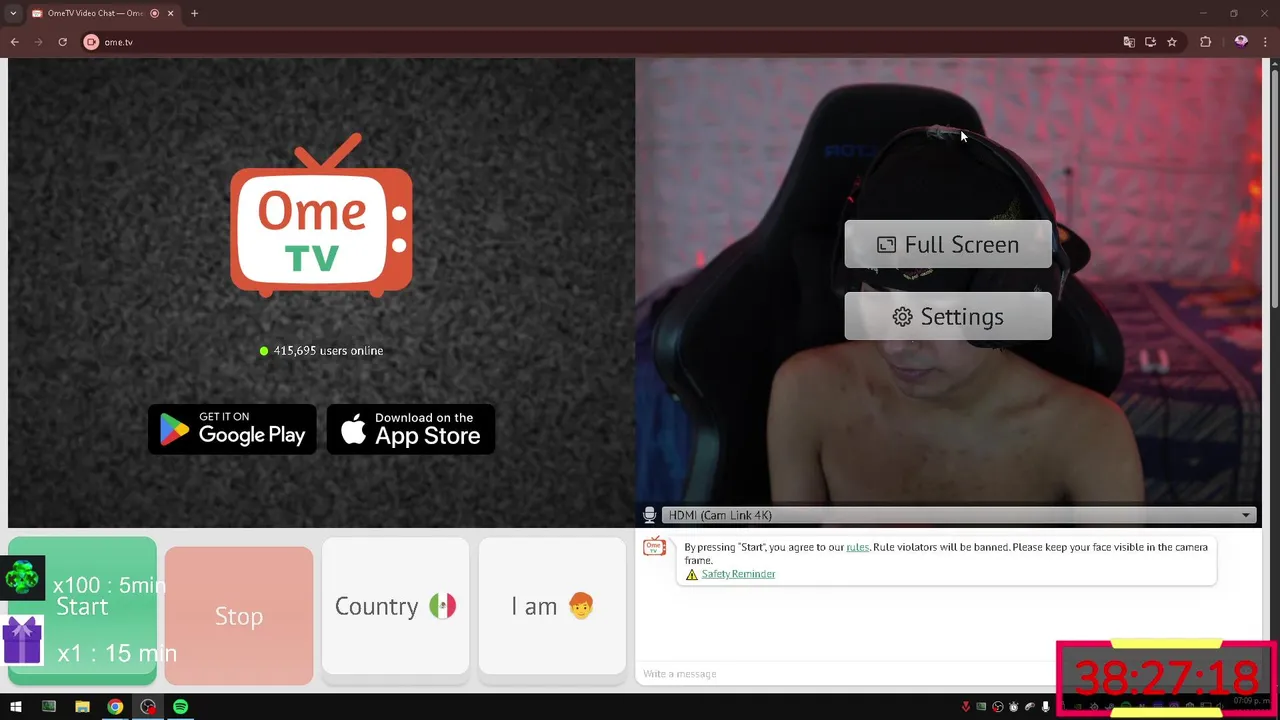
Task: Click the green clover overlay icon
Action: [x=22, y=577]
